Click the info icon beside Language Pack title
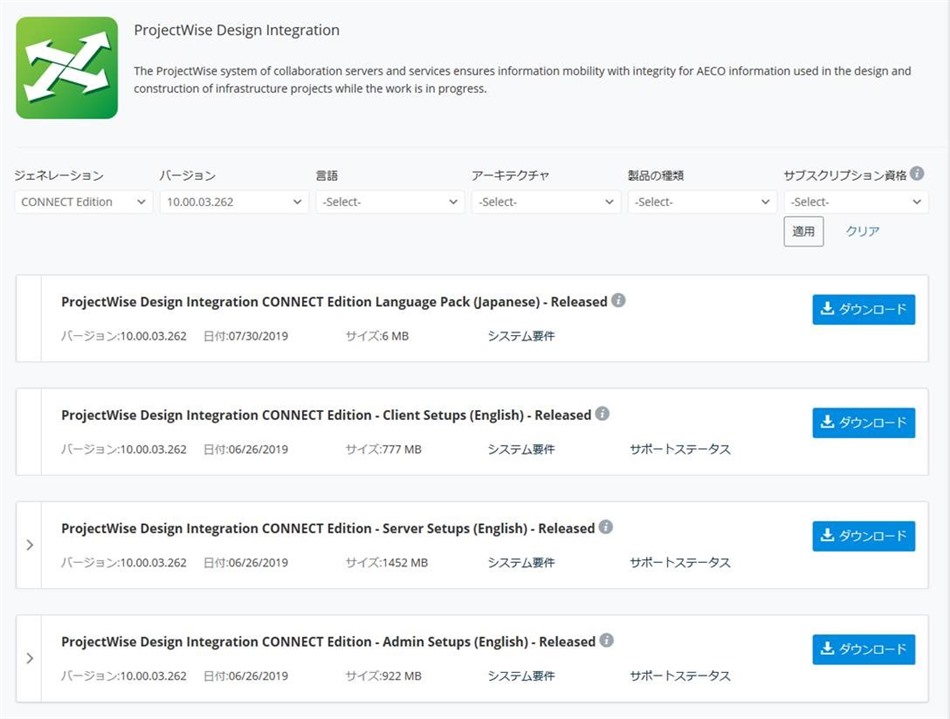Image resolution: width=950 pixels, height=719 pixels. click(x=620, y=300)
